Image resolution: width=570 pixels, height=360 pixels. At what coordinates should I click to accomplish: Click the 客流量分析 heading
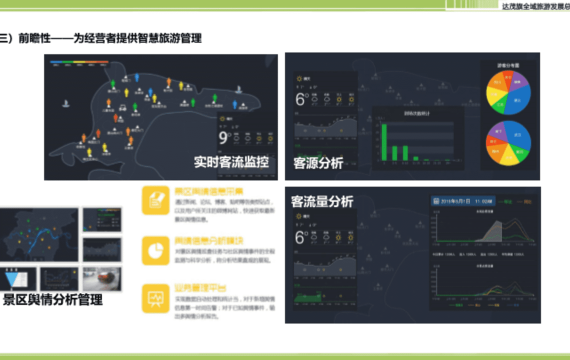[322, 201]
